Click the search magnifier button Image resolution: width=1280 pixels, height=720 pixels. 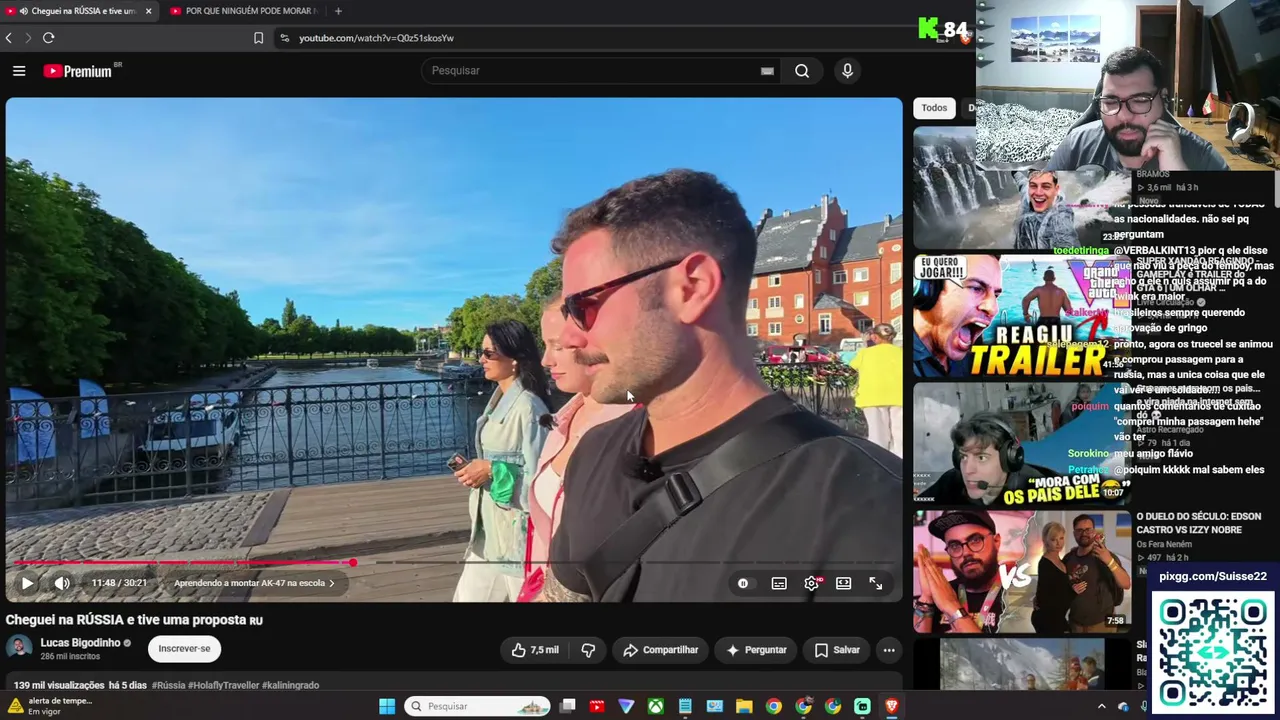(802, 71)
